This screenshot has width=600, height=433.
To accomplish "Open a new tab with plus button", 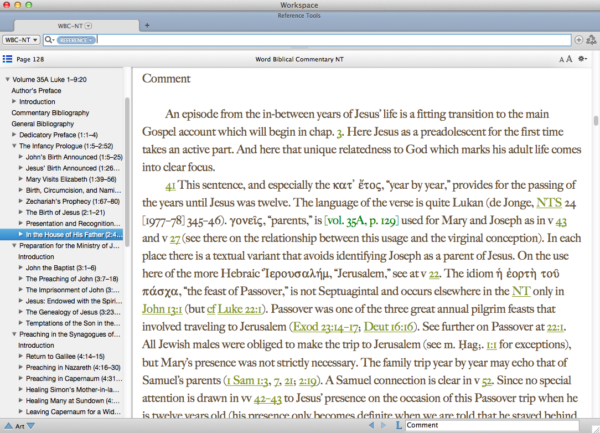I will tap(146, 23).
